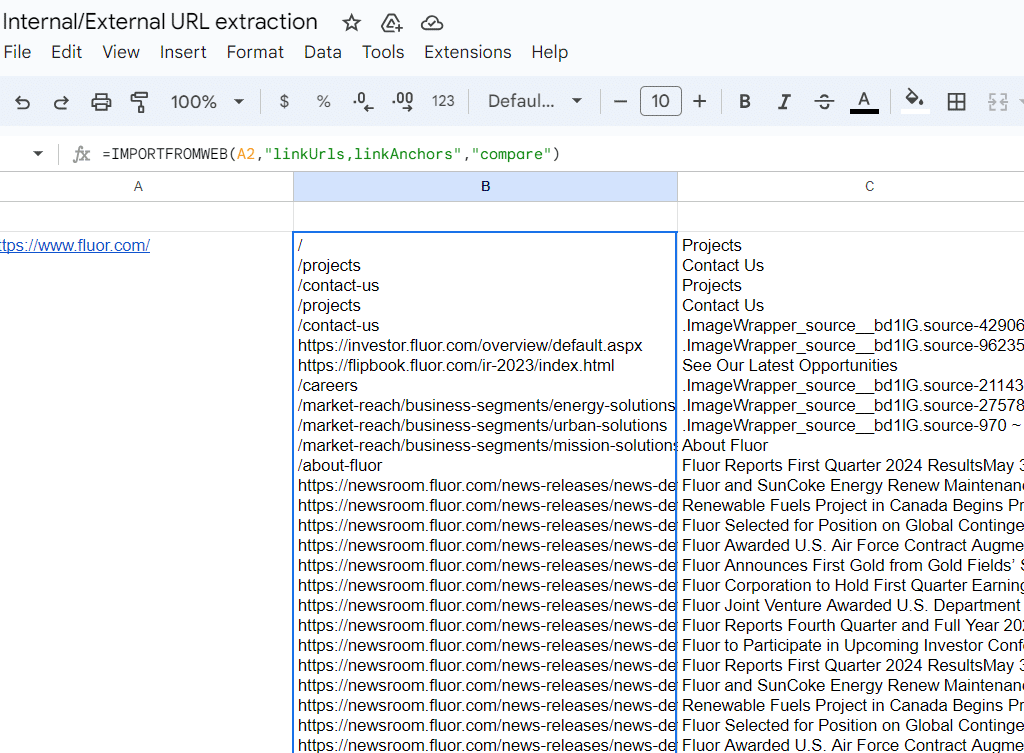Toggle strikethrough formatting
1024x753 pixels.
pyautogui.click(x=824, y=101)
